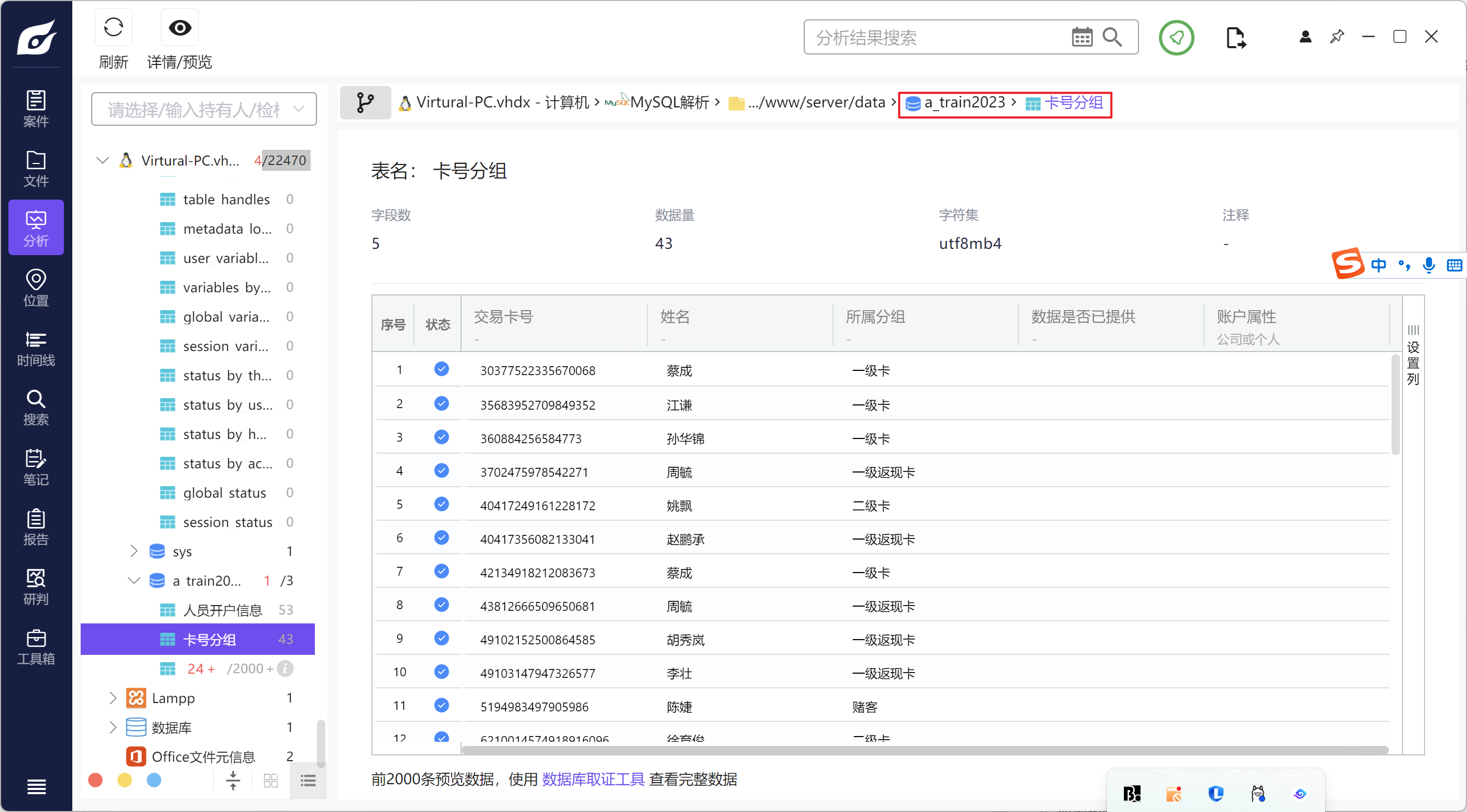Click the calendar icon in search box
The width and height of the screenshot is (1467, 812).
(1081, 38)
